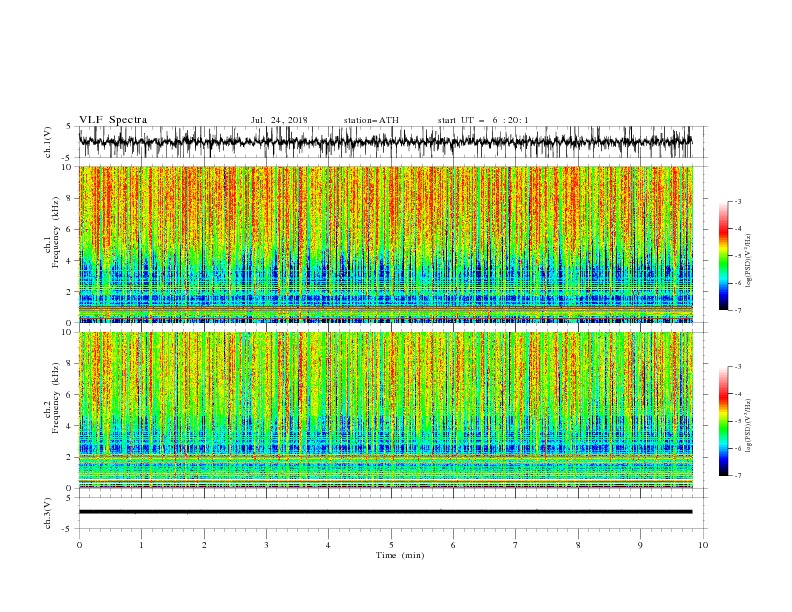Click the "-7" label on ch.2 color bar
792x612 pixels.
coord(738,476)
